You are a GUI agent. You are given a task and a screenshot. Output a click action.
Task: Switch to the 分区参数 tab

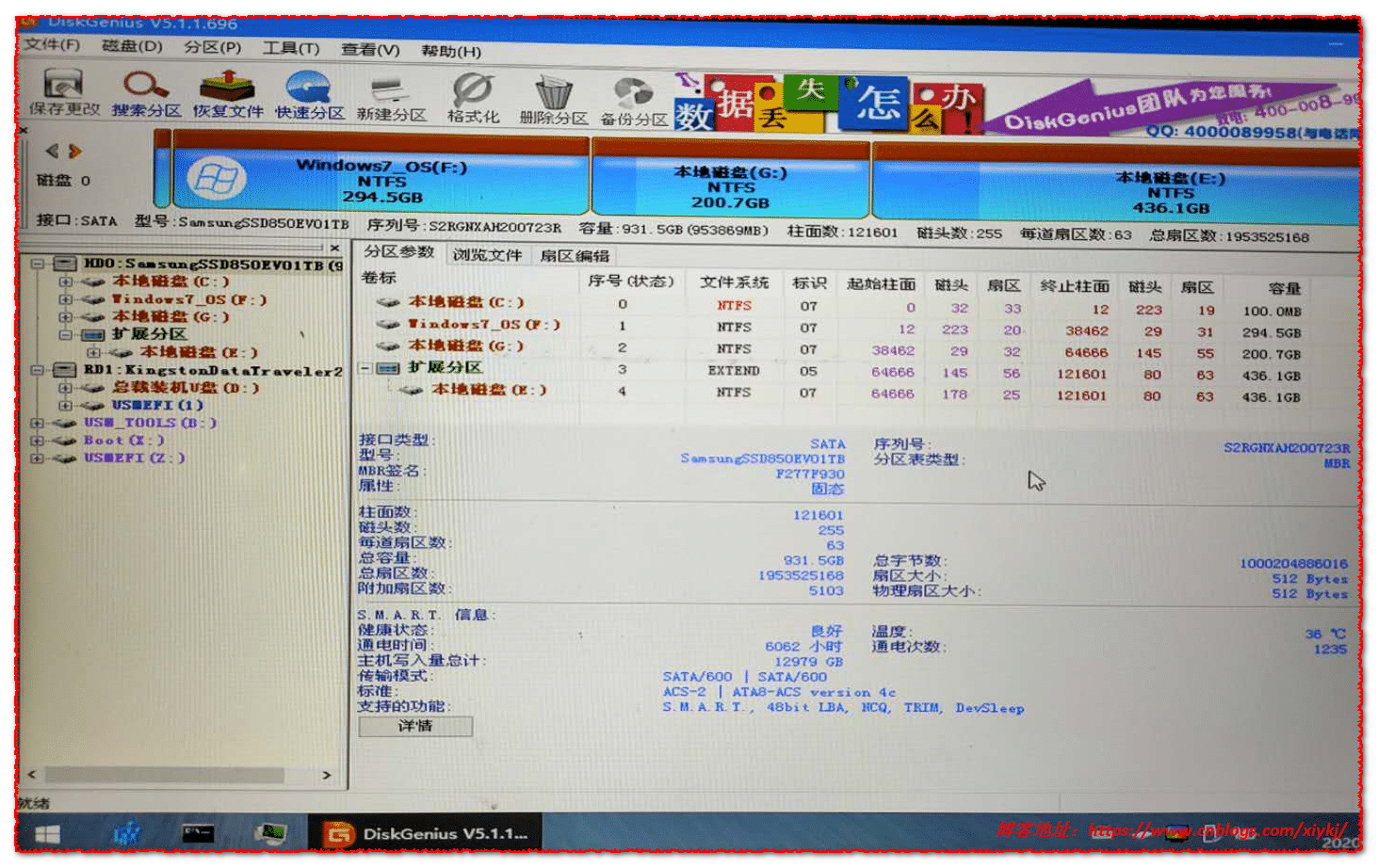[399, 252]
